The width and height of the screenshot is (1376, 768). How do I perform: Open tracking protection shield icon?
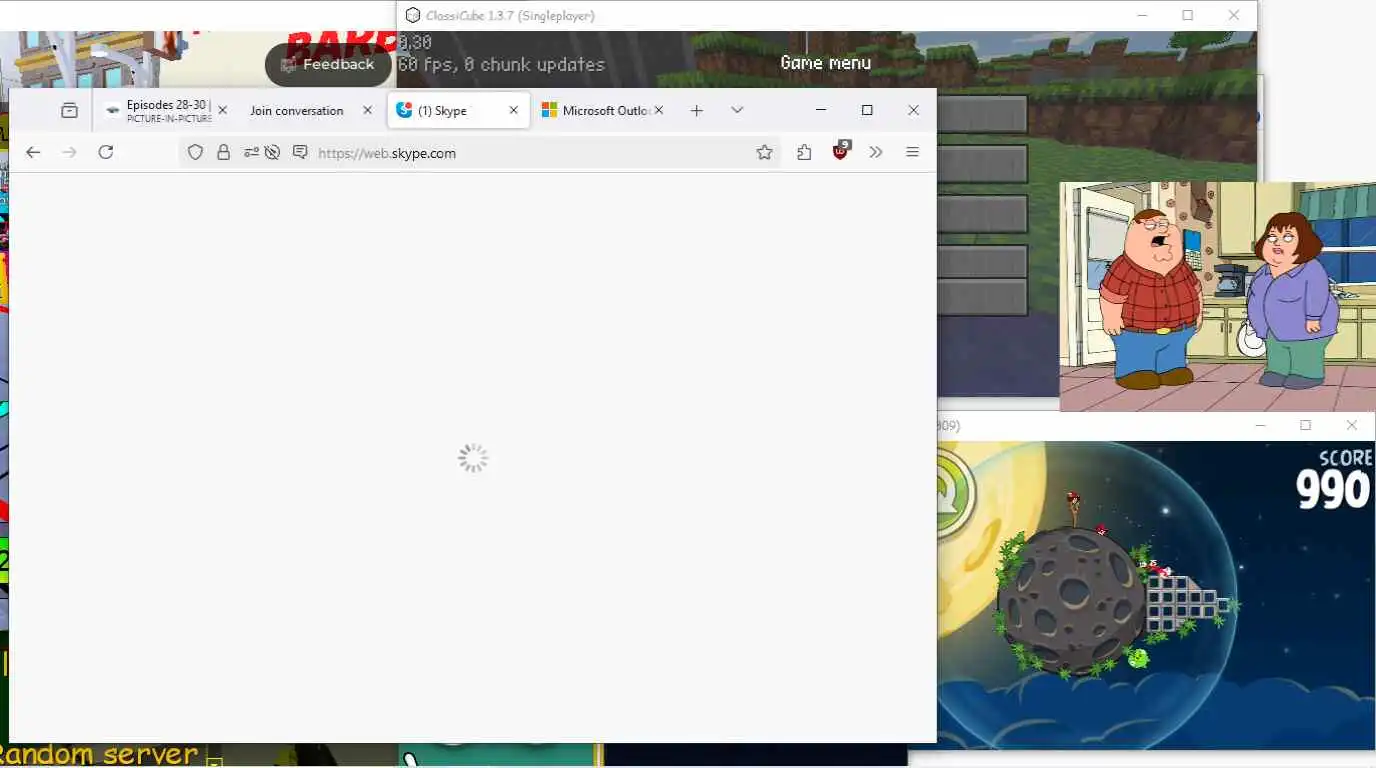click(196, 152)
